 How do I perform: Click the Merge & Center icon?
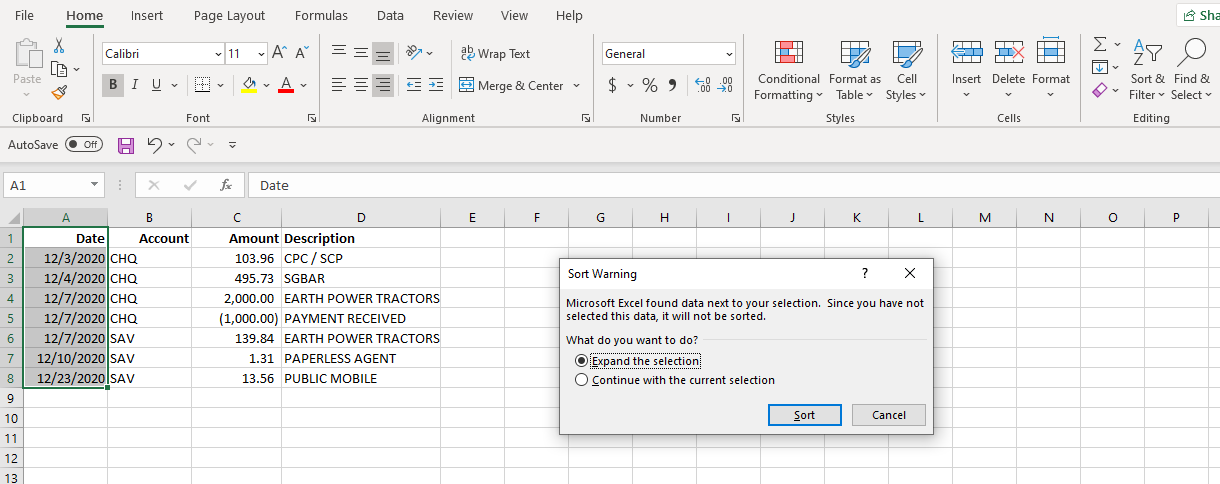click(x=467, y=86)
